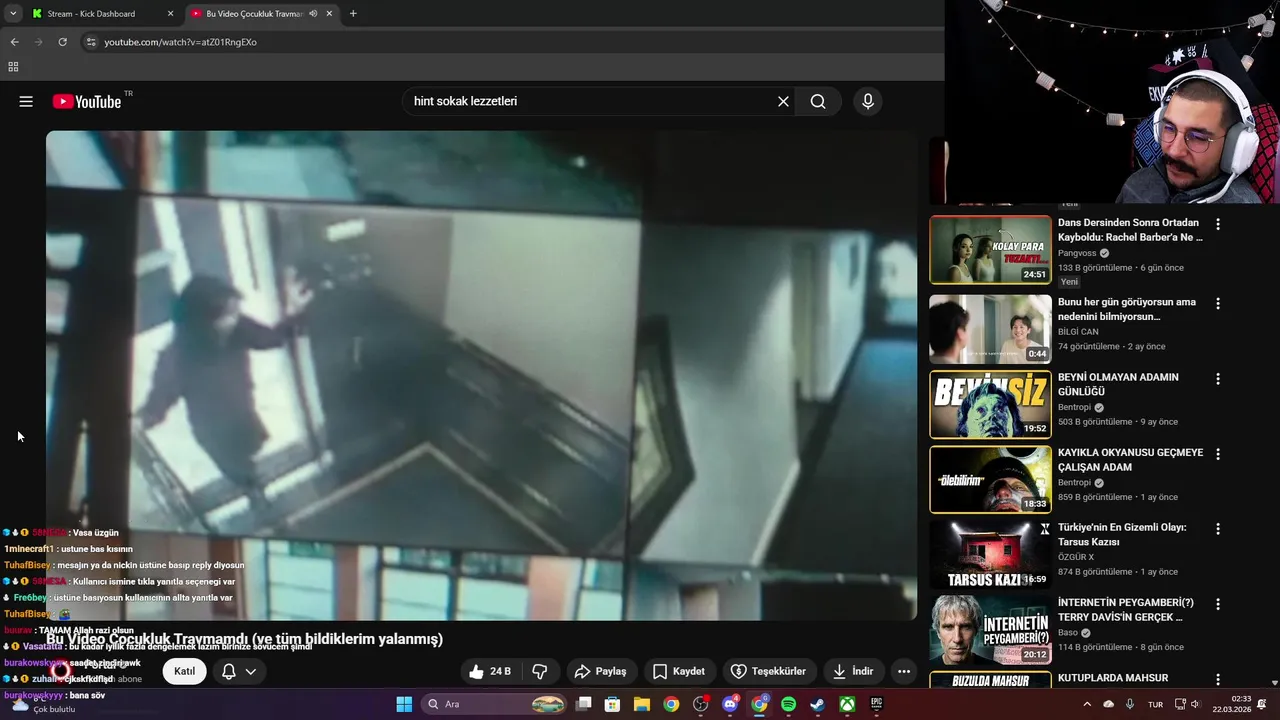The height and width of the screenshot is (720, 1280).
Task: Reload the page with the refresh icon
Action: [x=62, y=42]
